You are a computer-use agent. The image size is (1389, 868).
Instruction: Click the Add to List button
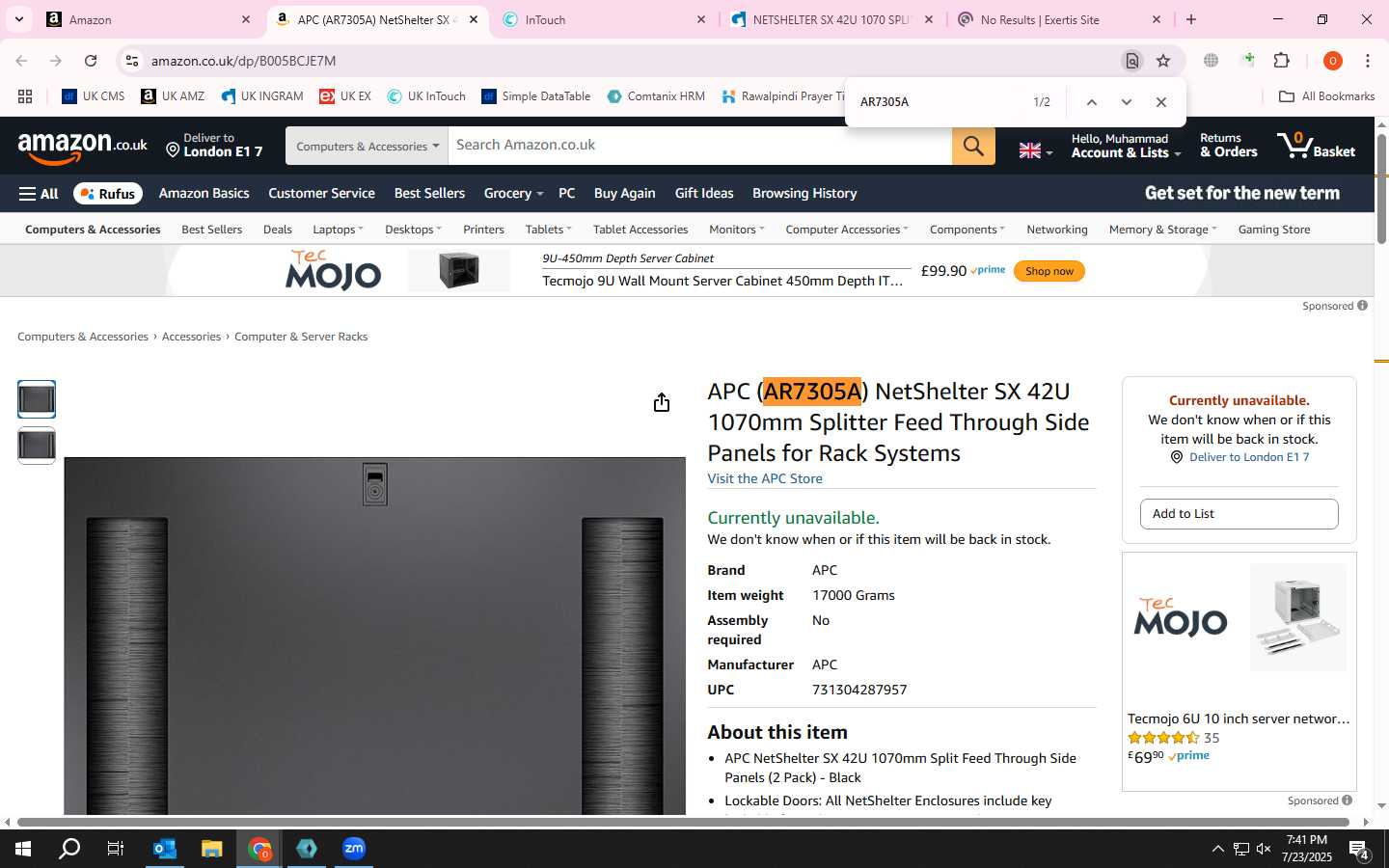point(1239,514)
